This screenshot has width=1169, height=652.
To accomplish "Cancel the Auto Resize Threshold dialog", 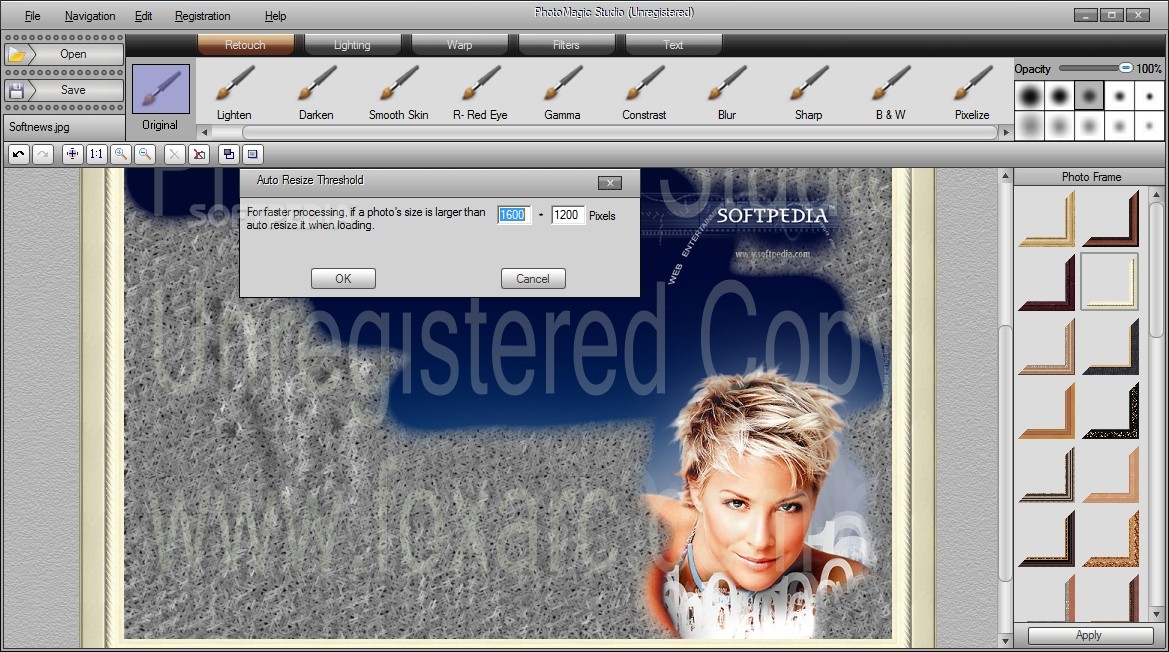I will tap(533, 278).
